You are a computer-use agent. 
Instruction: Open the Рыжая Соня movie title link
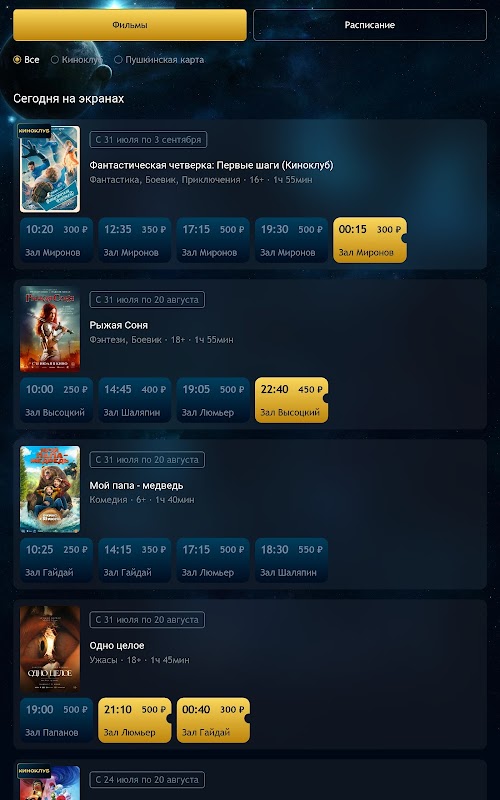(118, 325)
